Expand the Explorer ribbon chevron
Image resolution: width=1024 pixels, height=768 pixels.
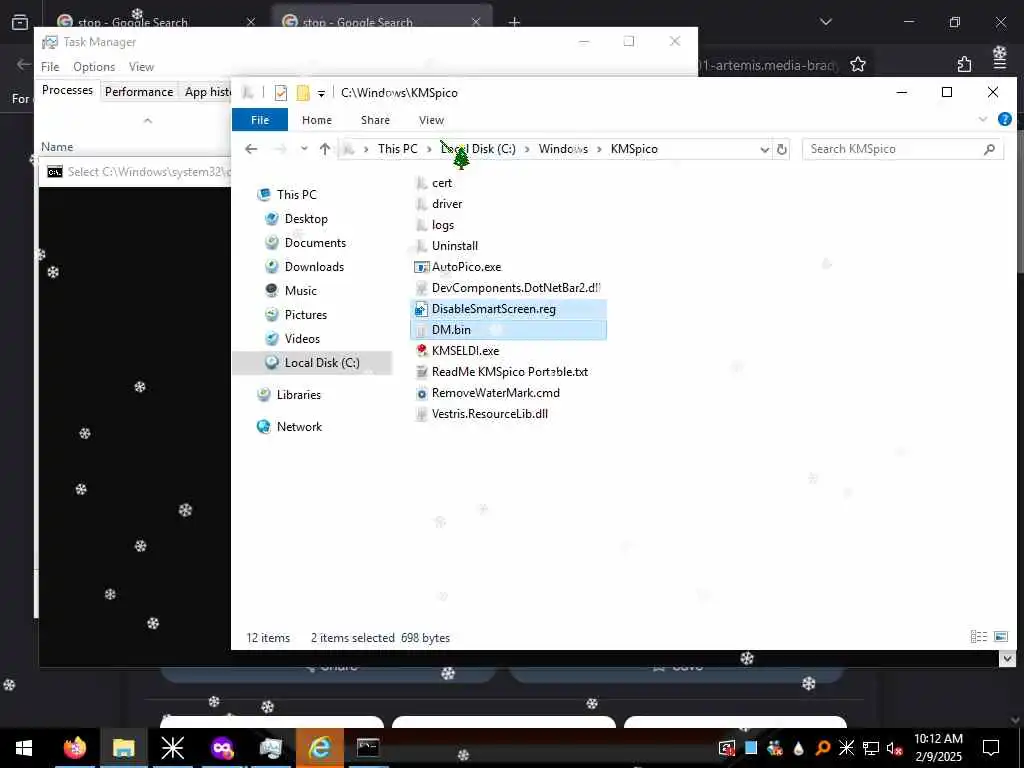[983, 120]
